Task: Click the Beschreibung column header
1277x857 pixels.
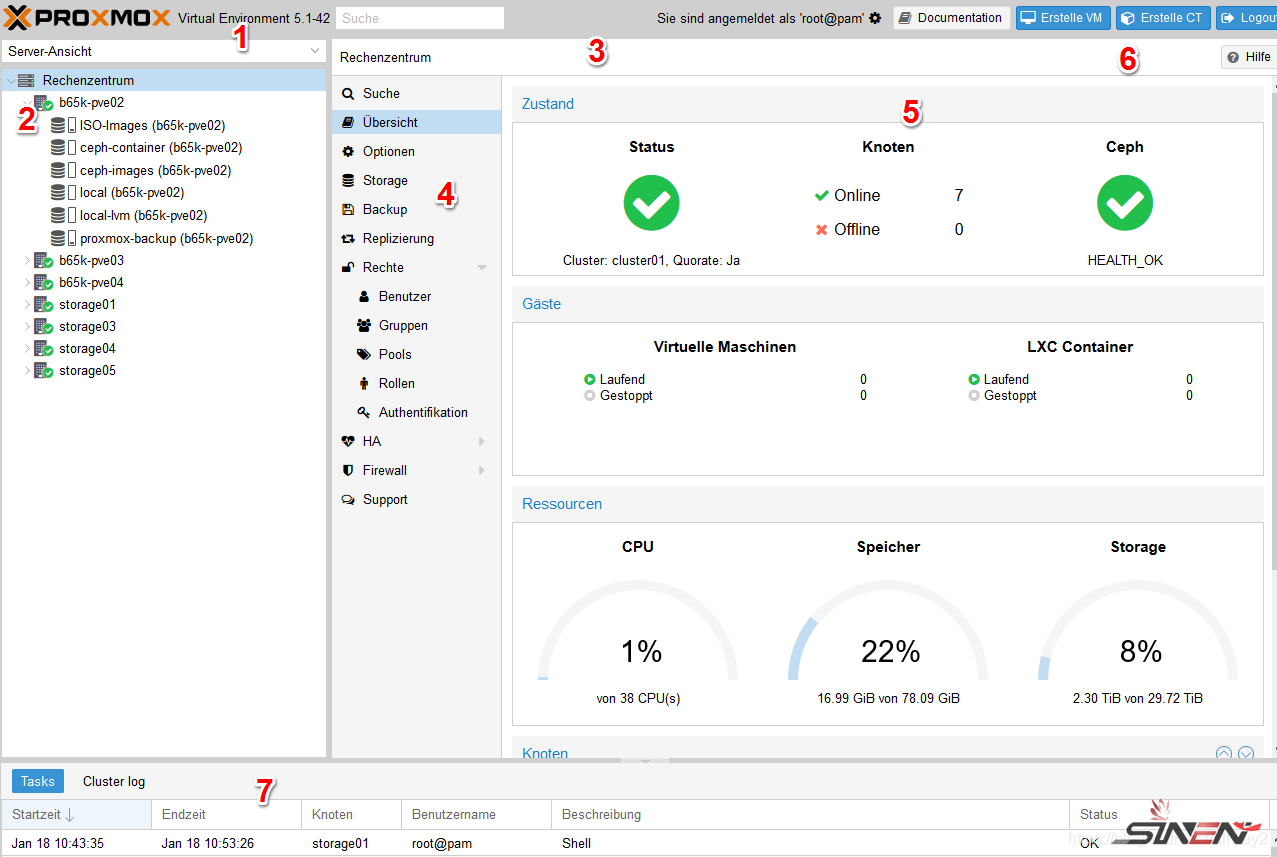Action: [x=809, y=814]
